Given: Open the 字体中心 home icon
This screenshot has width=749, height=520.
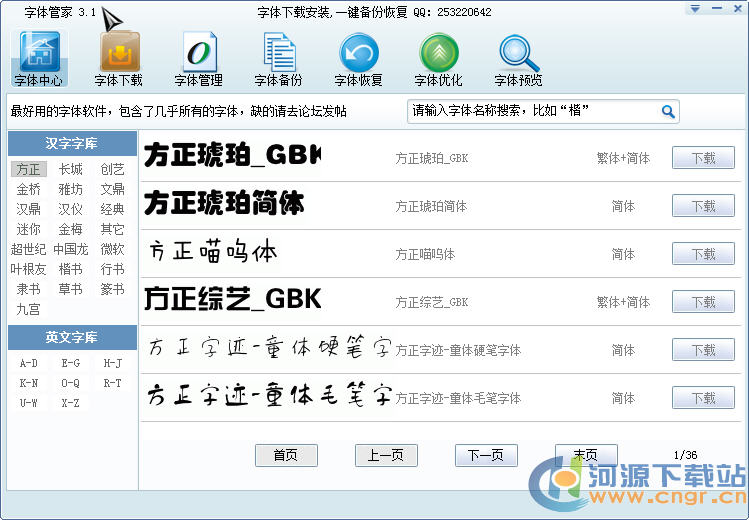Looking at the screenshot, I should tap(39, 58).
